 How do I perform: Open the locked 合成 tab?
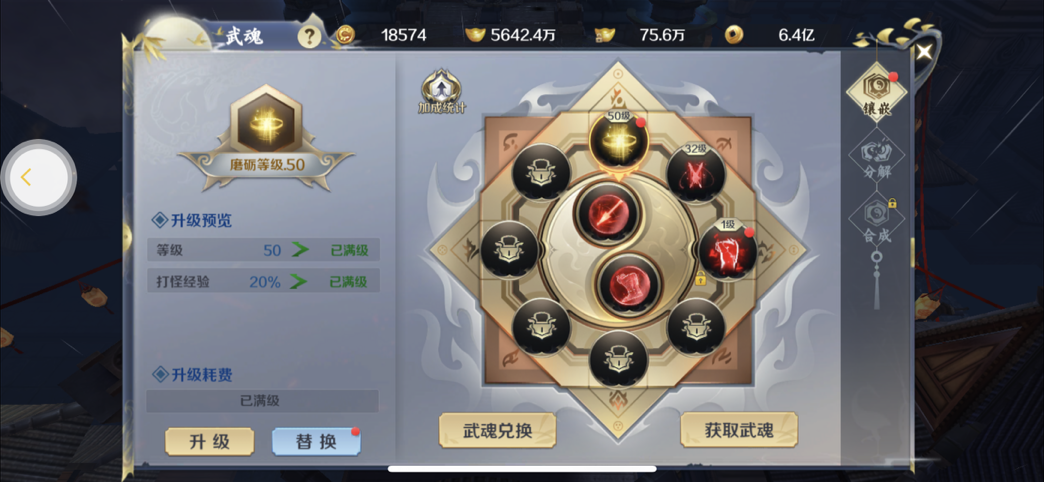tap(876, 220)
